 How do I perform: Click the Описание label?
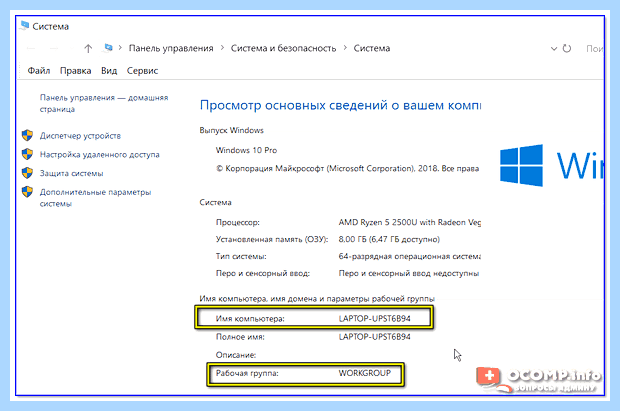pyautogui.click(x=236, y=355)
